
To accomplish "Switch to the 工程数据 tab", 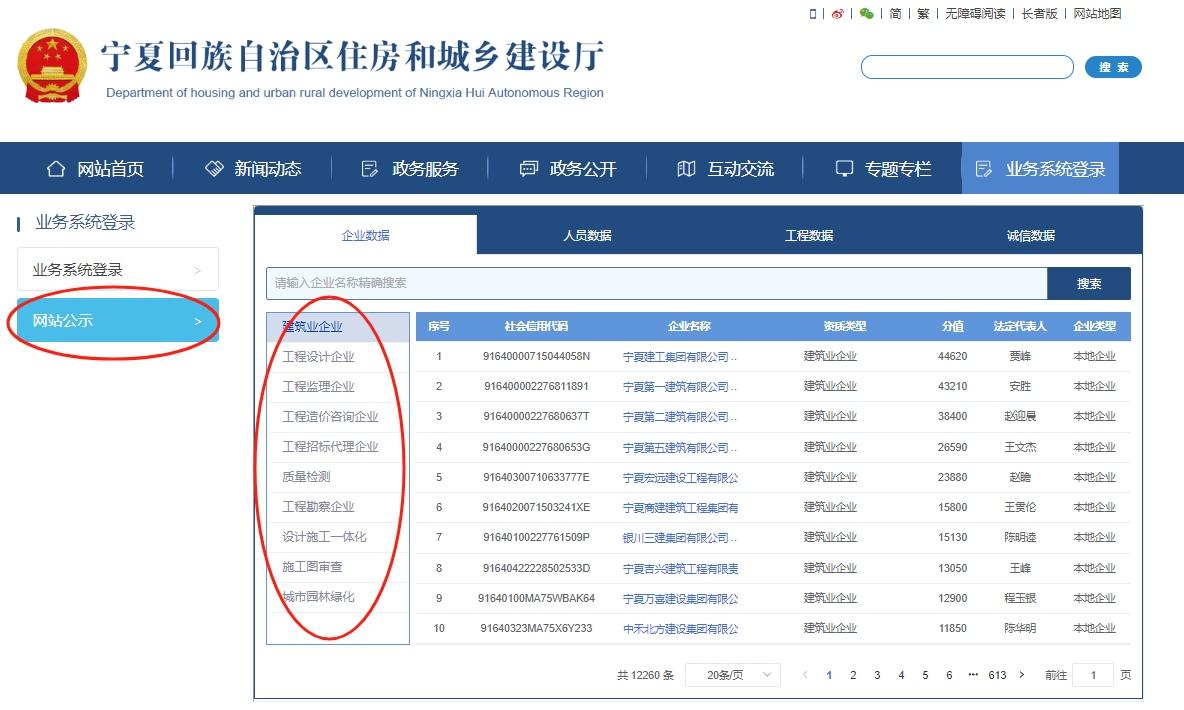I will 809,235.
